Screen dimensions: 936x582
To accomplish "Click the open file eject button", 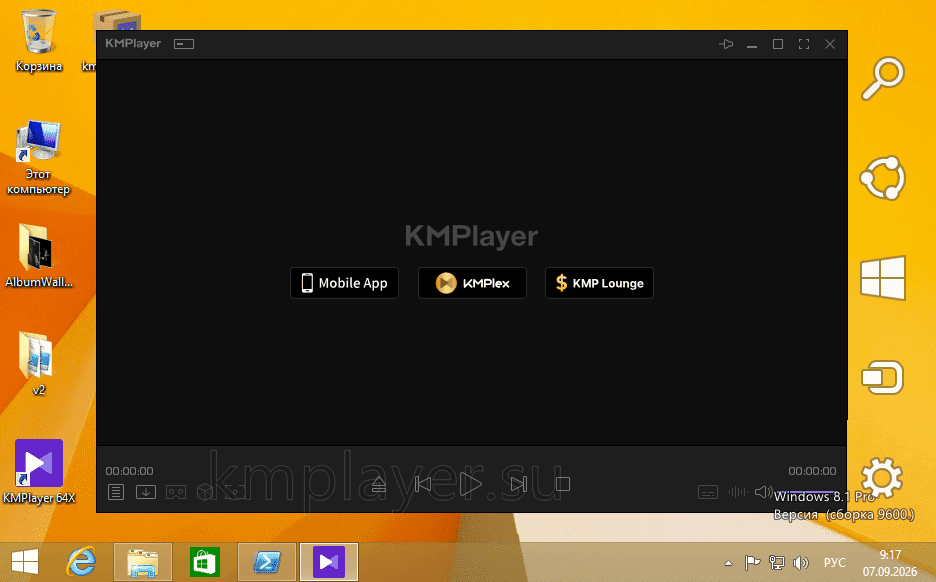I will click(378, 484).
